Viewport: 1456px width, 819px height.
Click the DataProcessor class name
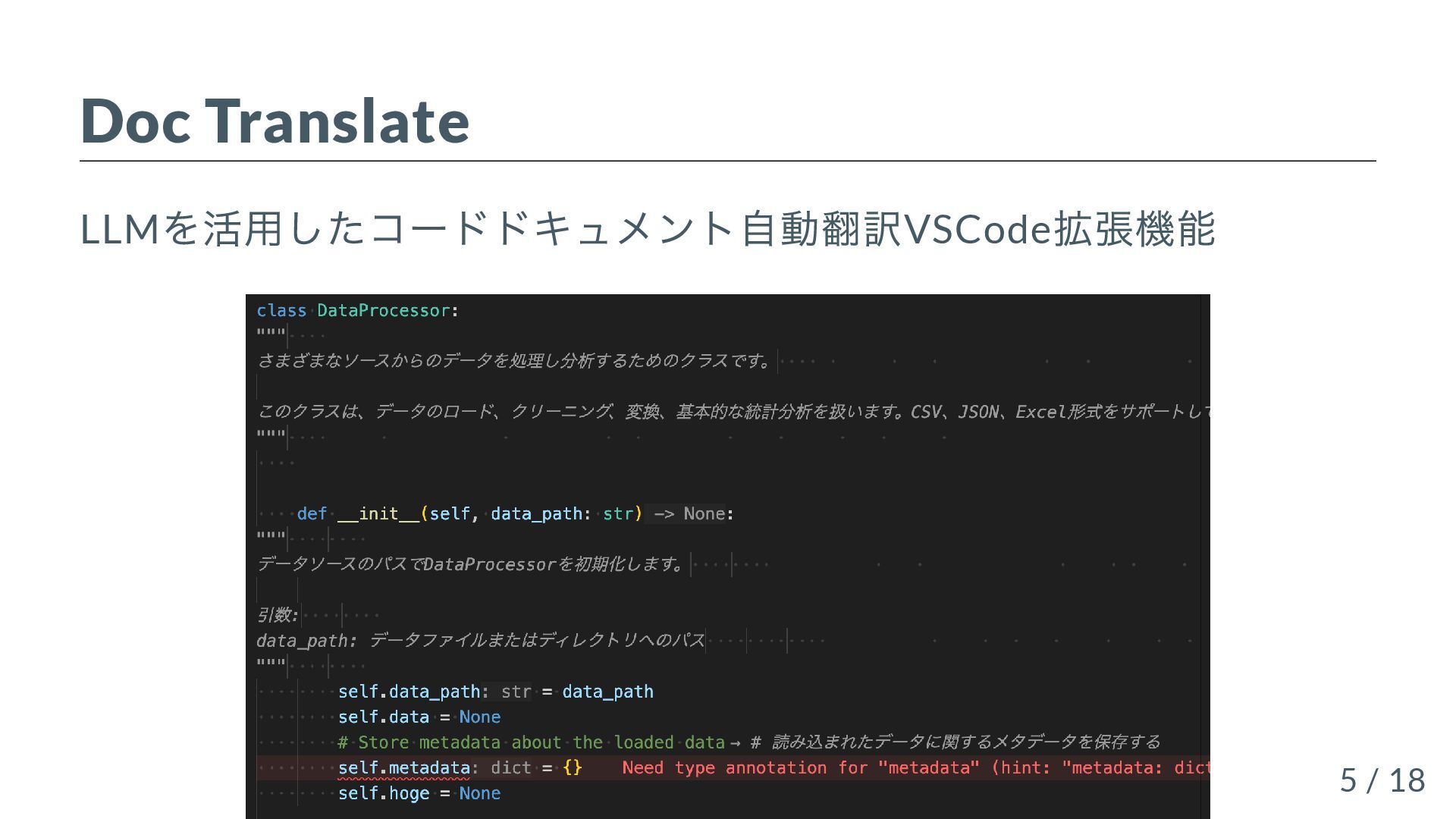tap(384, 311)
